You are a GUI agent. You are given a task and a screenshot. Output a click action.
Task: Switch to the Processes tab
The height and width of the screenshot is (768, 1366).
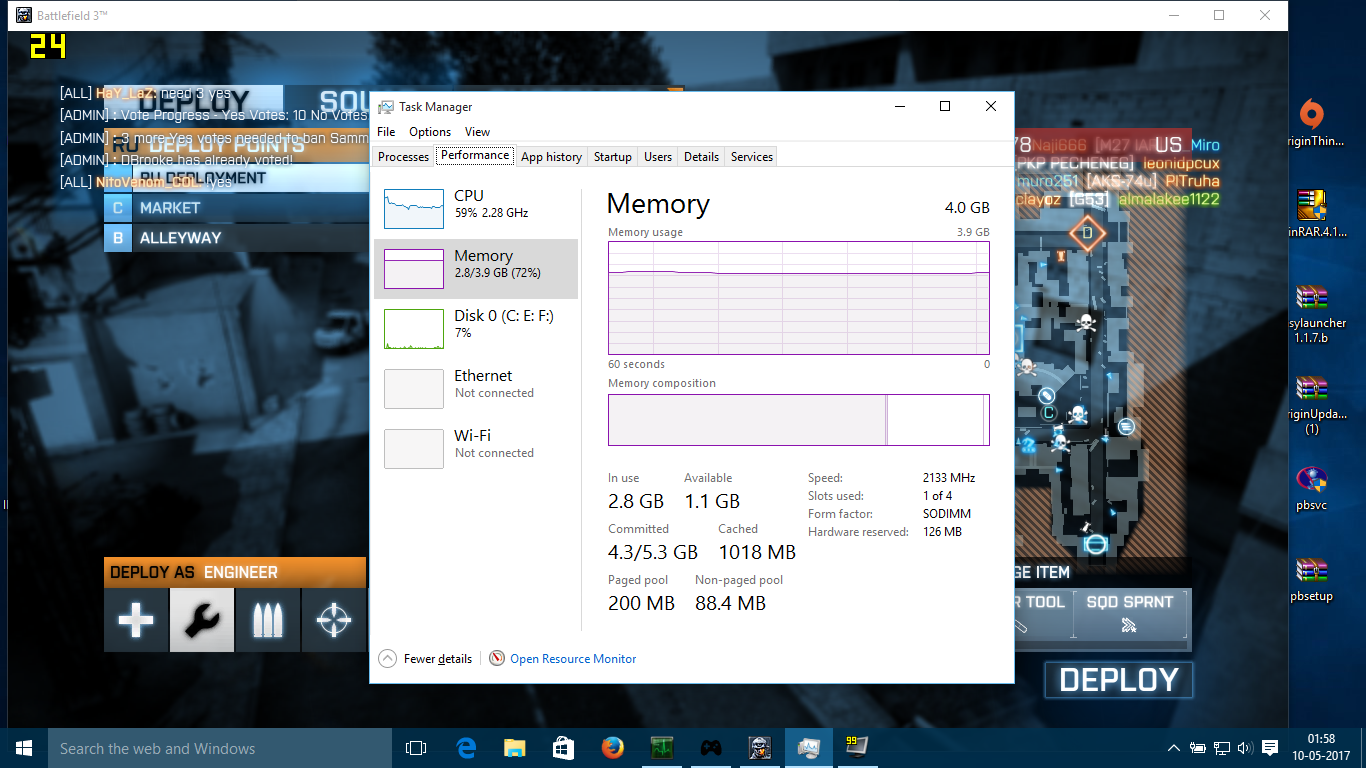[x=404, y=157]
